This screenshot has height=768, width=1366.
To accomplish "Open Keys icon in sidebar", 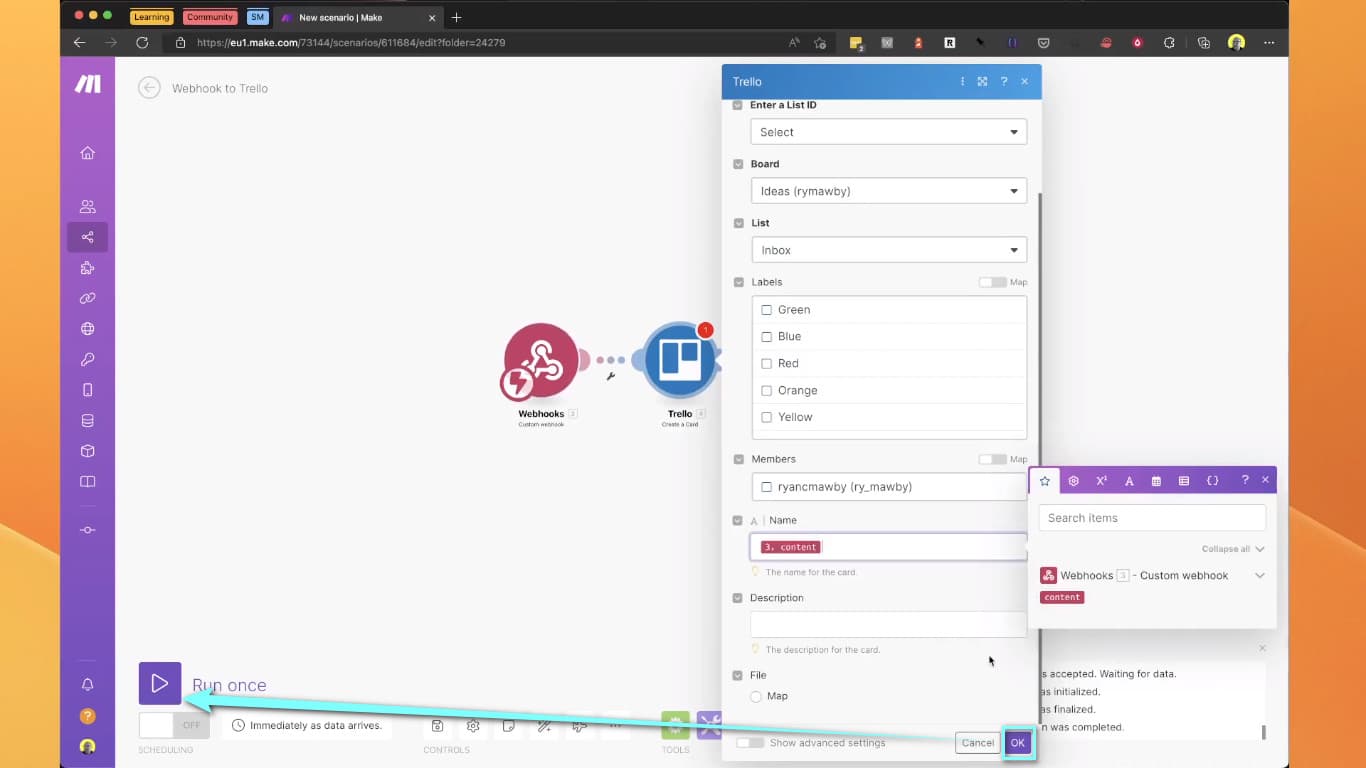I will [88, 359].
